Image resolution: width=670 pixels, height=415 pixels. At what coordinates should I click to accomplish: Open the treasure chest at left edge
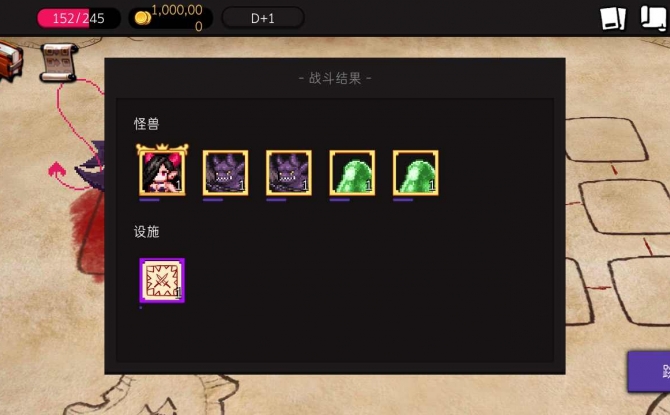click(10, 60)
